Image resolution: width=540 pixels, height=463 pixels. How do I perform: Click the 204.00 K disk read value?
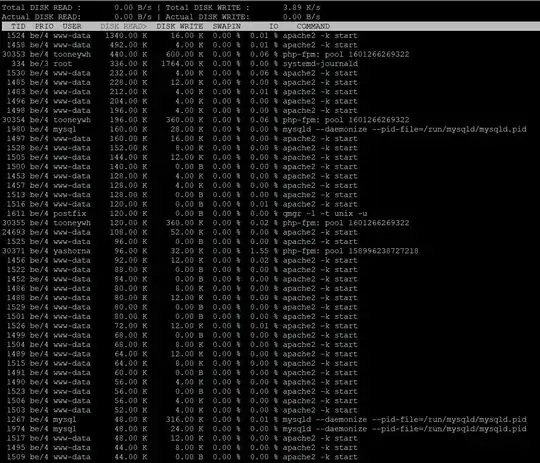[128, 101]
